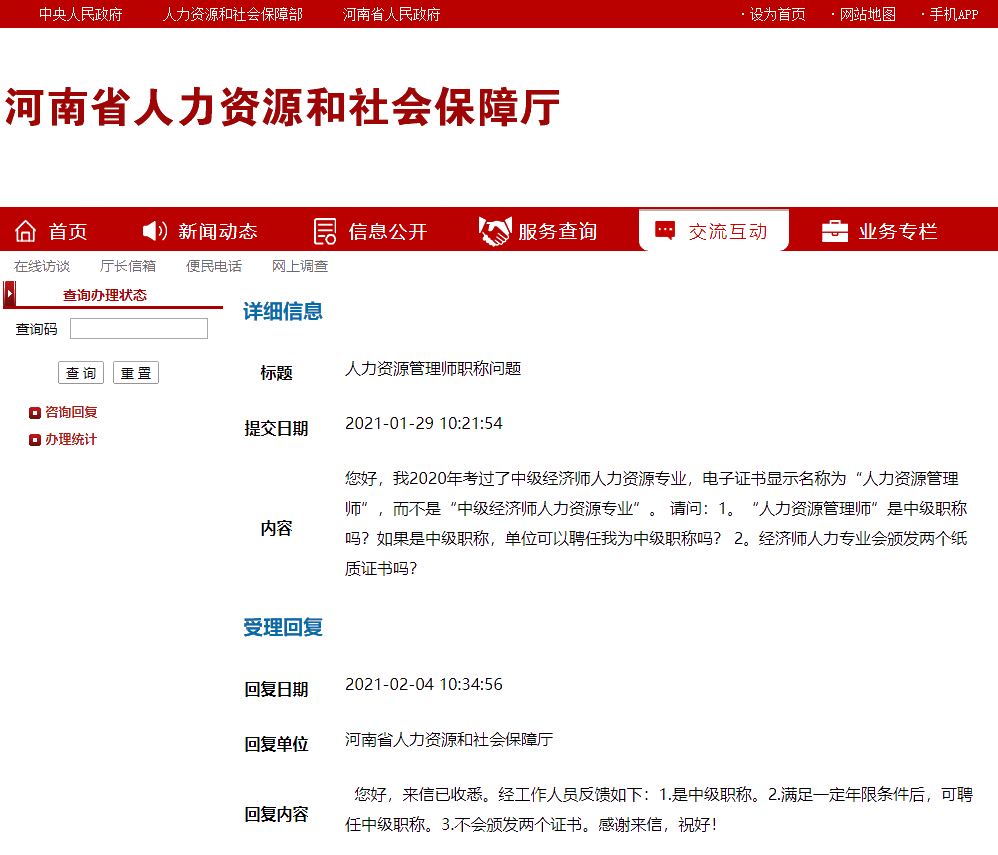
Task: Focus the 查询码 input field
Action: pos(139,329)
